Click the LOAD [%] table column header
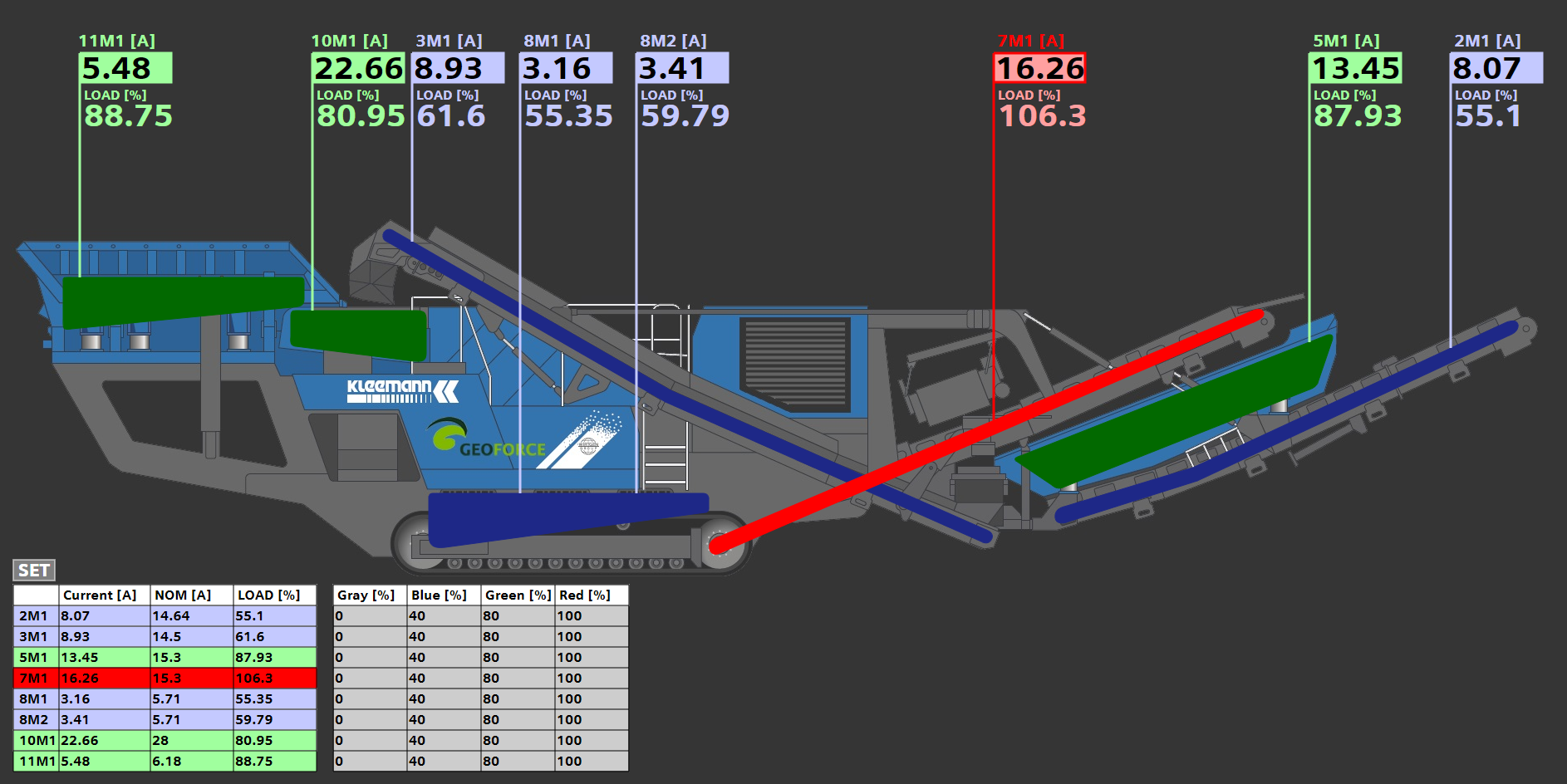 274,595
